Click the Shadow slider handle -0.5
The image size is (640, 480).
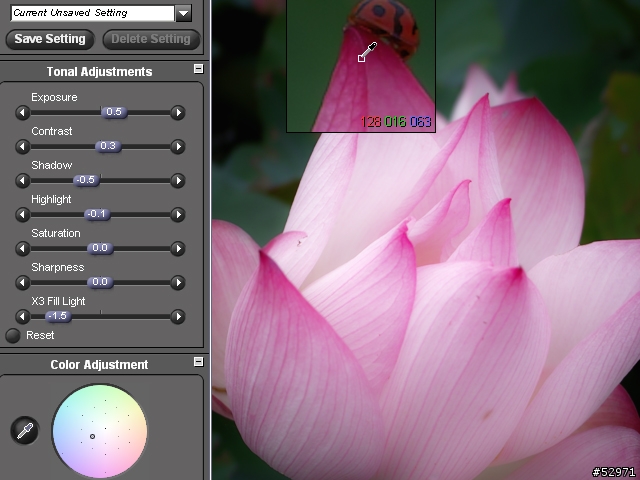pos(86,180)
